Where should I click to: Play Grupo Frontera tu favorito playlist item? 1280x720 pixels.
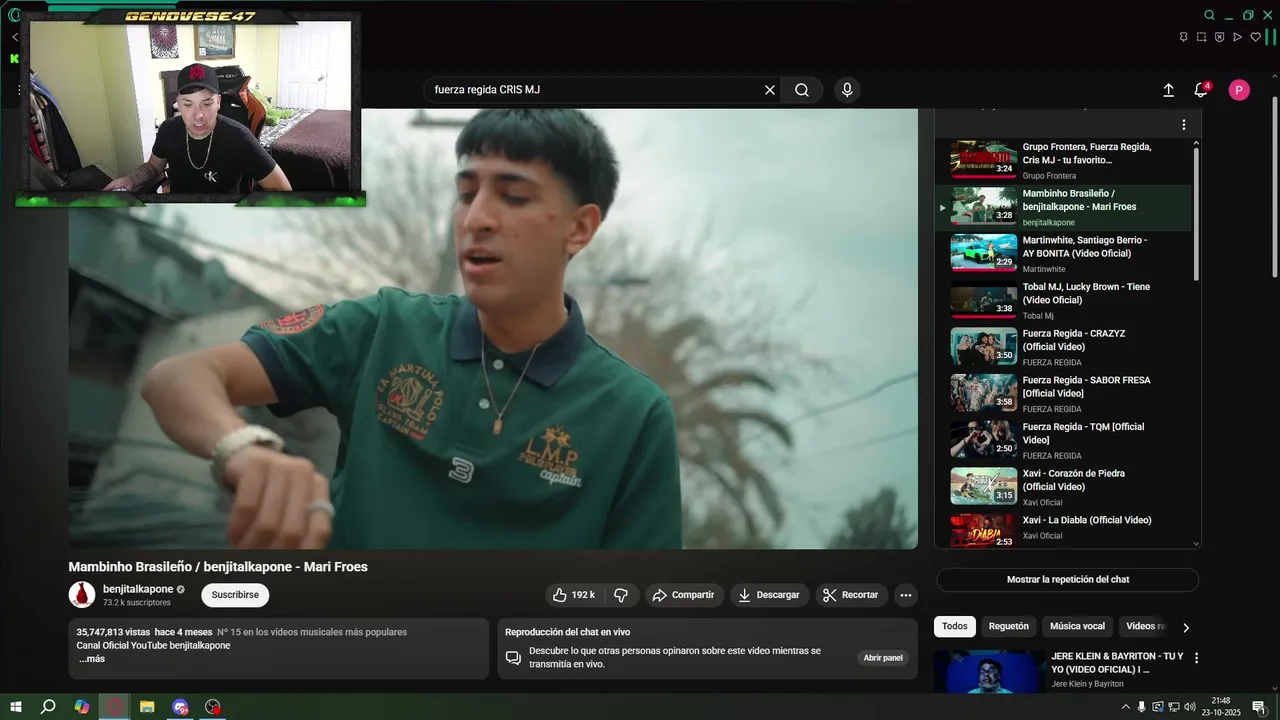coord(1063,160)
